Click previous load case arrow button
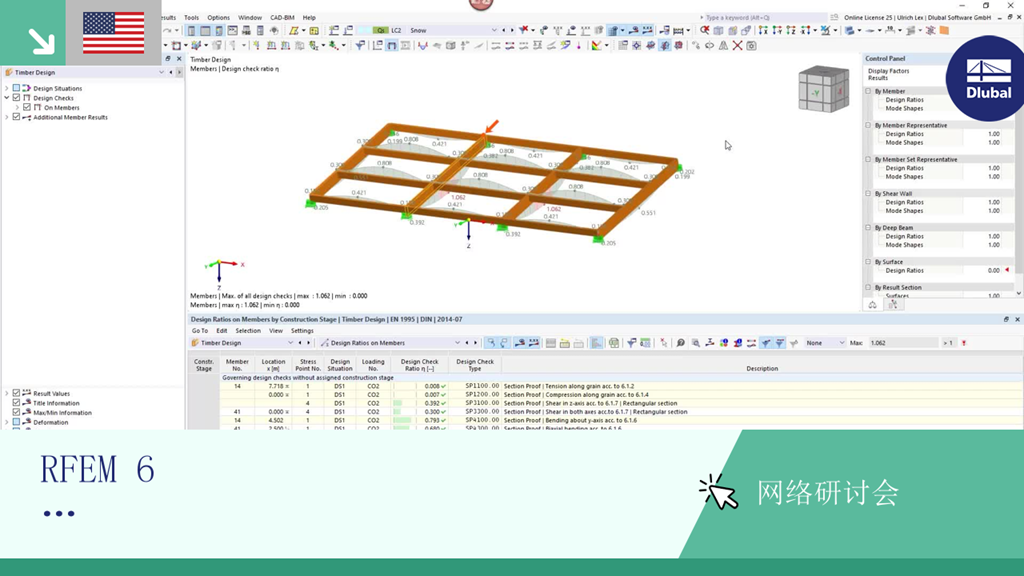The image size is (1024, 576). (504, 31)
